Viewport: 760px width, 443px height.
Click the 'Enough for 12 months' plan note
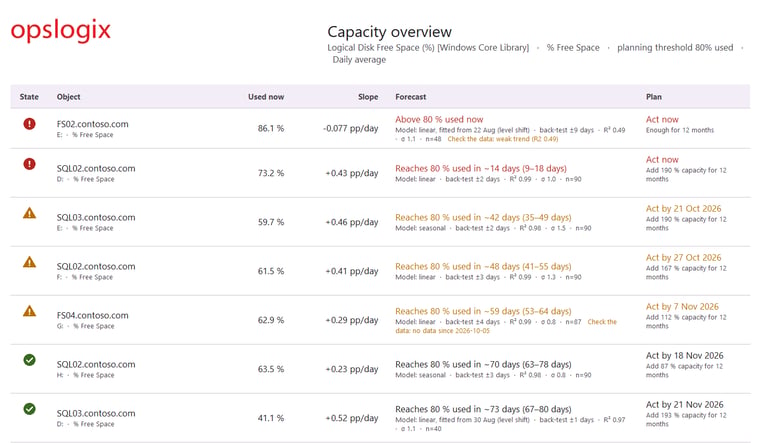coord(680,130)
